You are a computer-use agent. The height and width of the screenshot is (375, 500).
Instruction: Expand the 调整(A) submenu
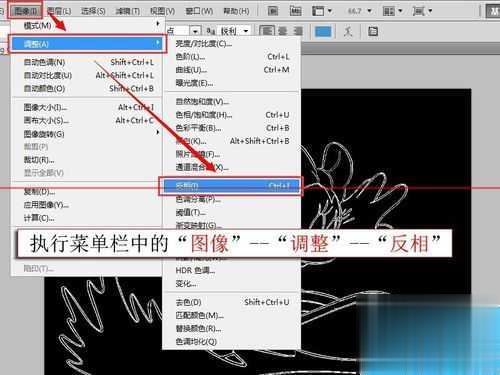click(87, 44)
